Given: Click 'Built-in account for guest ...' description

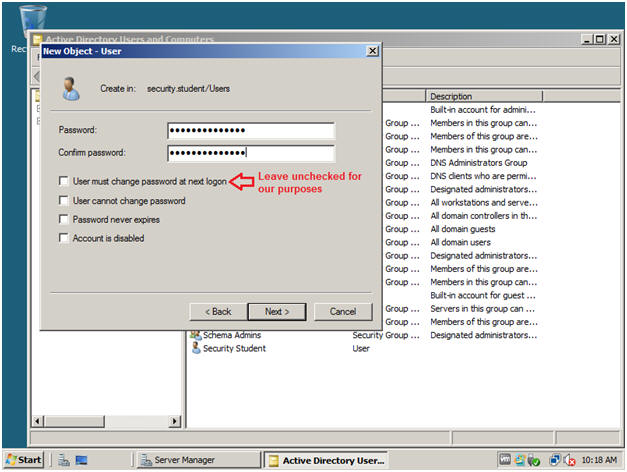Looking at the screenshot, I should click(483, 296).
